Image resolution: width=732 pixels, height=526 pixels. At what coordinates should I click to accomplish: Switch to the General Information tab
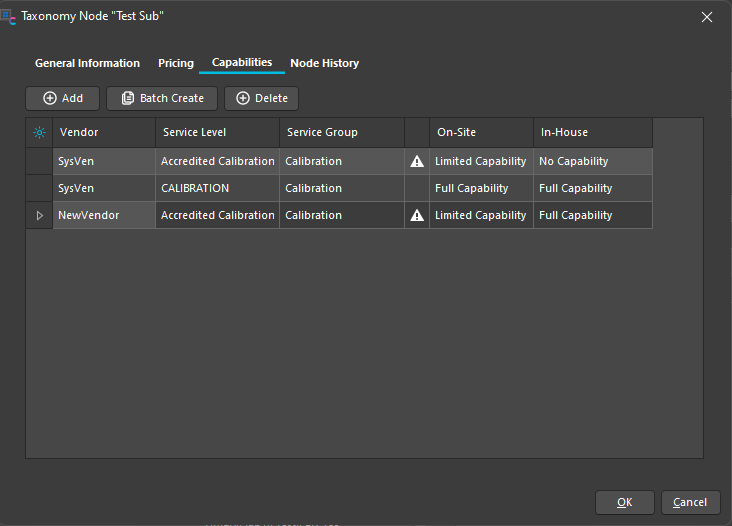(x=87, y=63)
